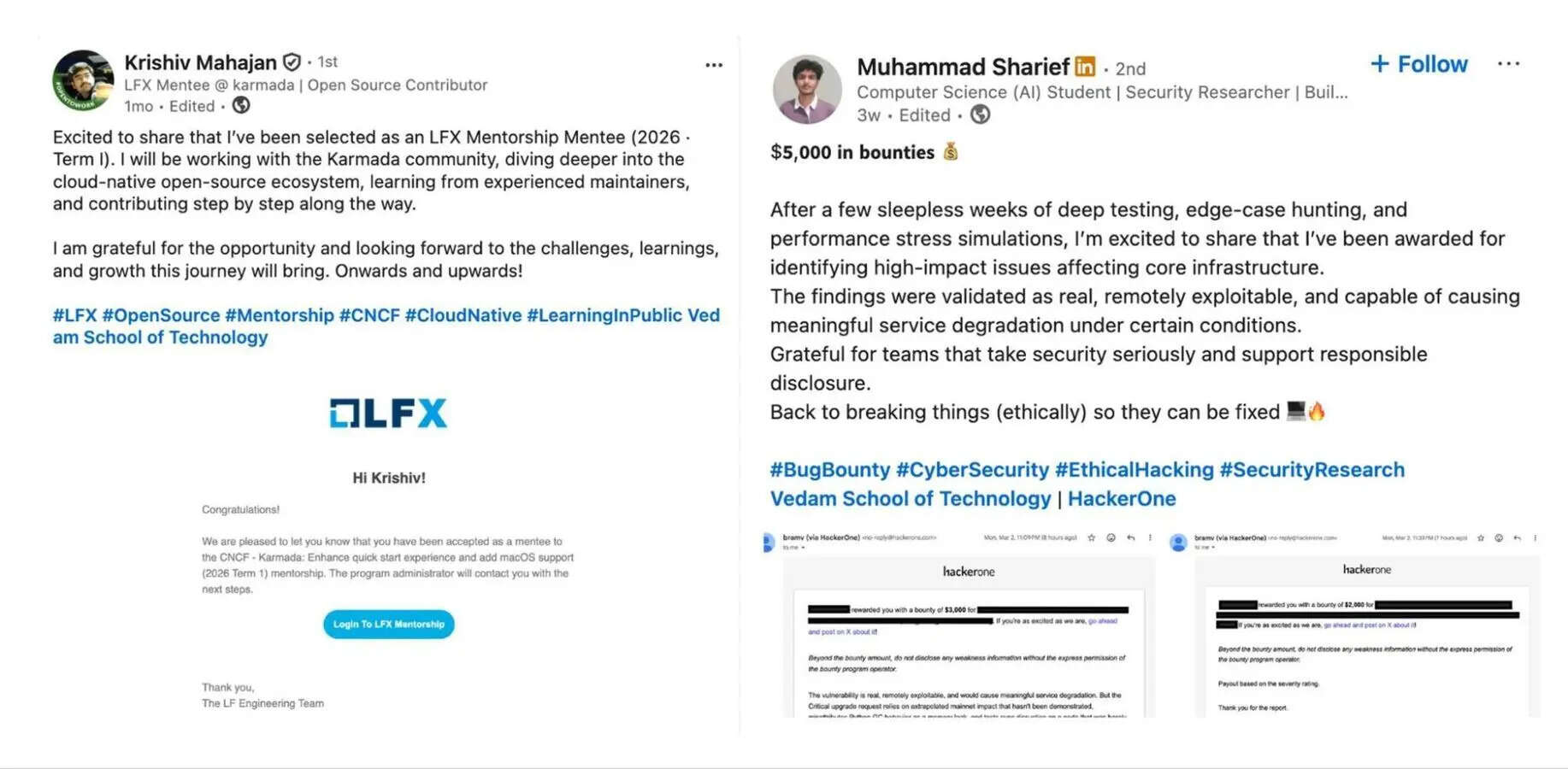
Task: Click the LinkedIn premium badge beside Muhammad Sharief
Action: click(x=1085, y=67)
